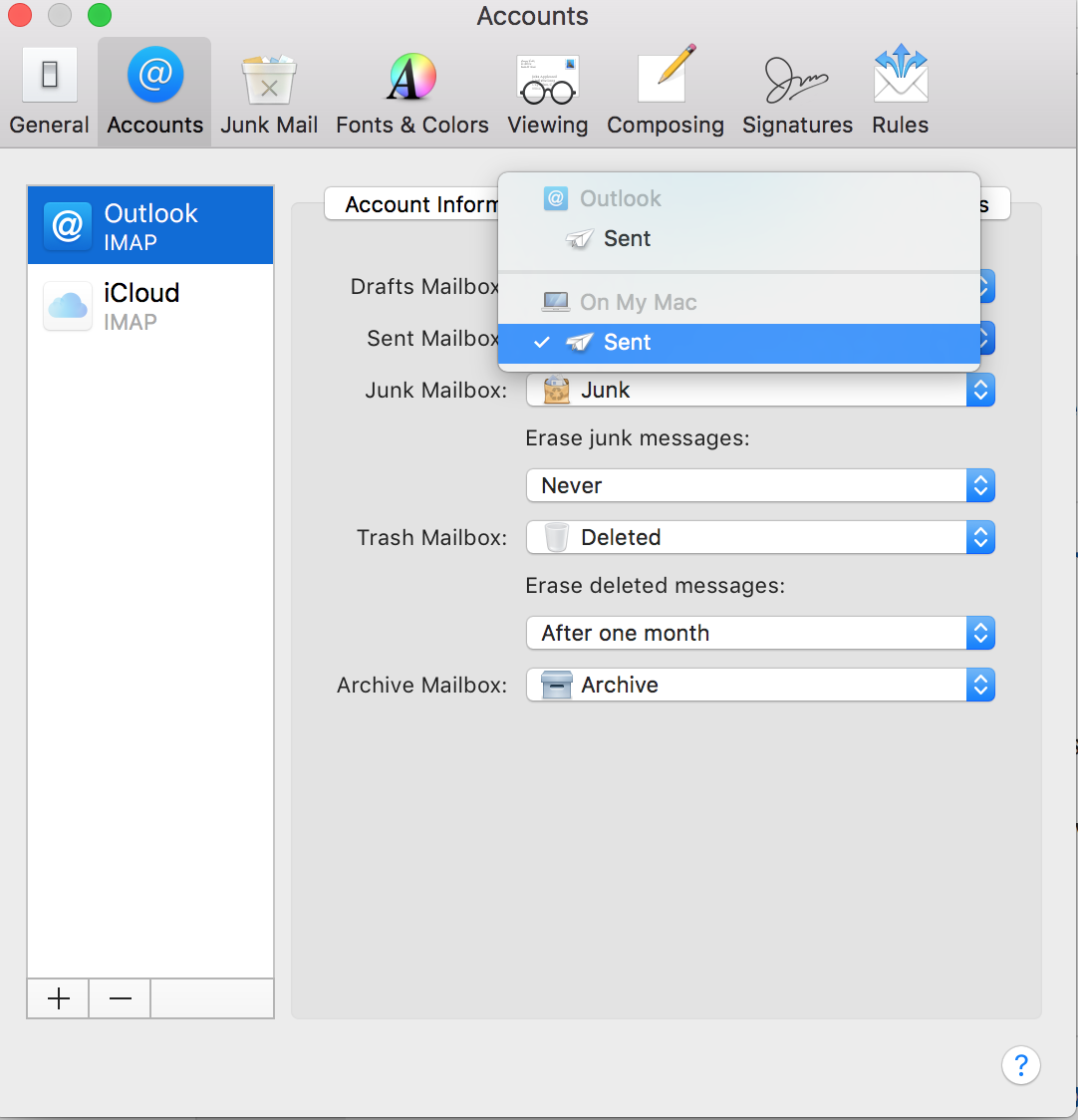
Task: Switch to Account Information tab
Action: pyautogui.click(x=412, y=204)
